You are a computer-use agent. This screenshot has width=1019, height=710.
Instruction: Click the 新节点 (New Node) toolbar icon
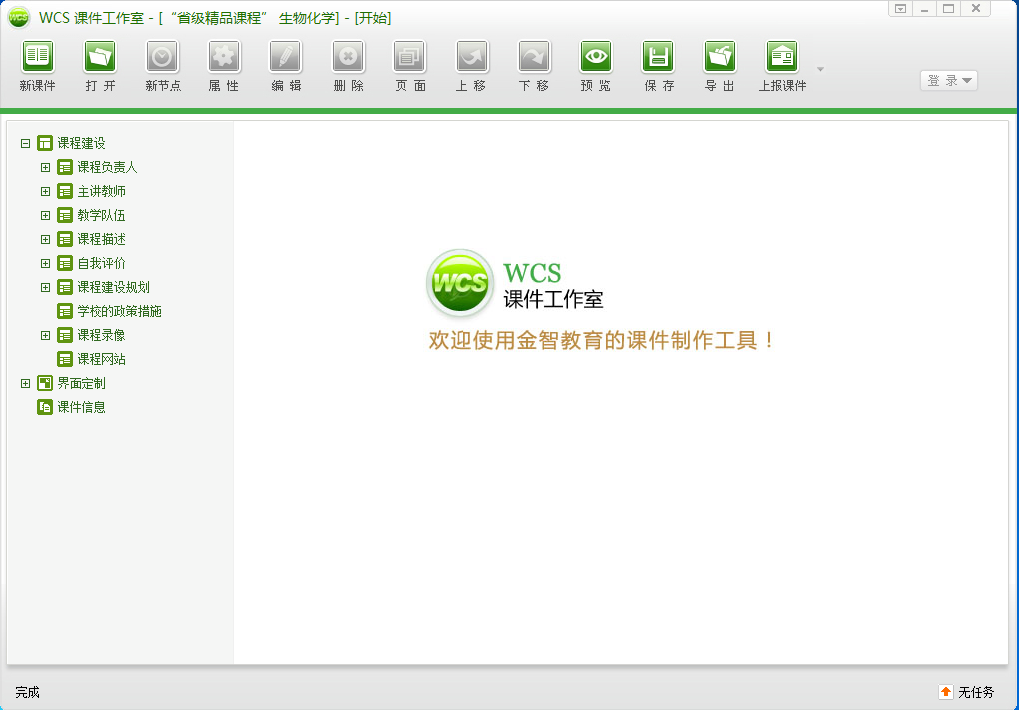[162, 57]
